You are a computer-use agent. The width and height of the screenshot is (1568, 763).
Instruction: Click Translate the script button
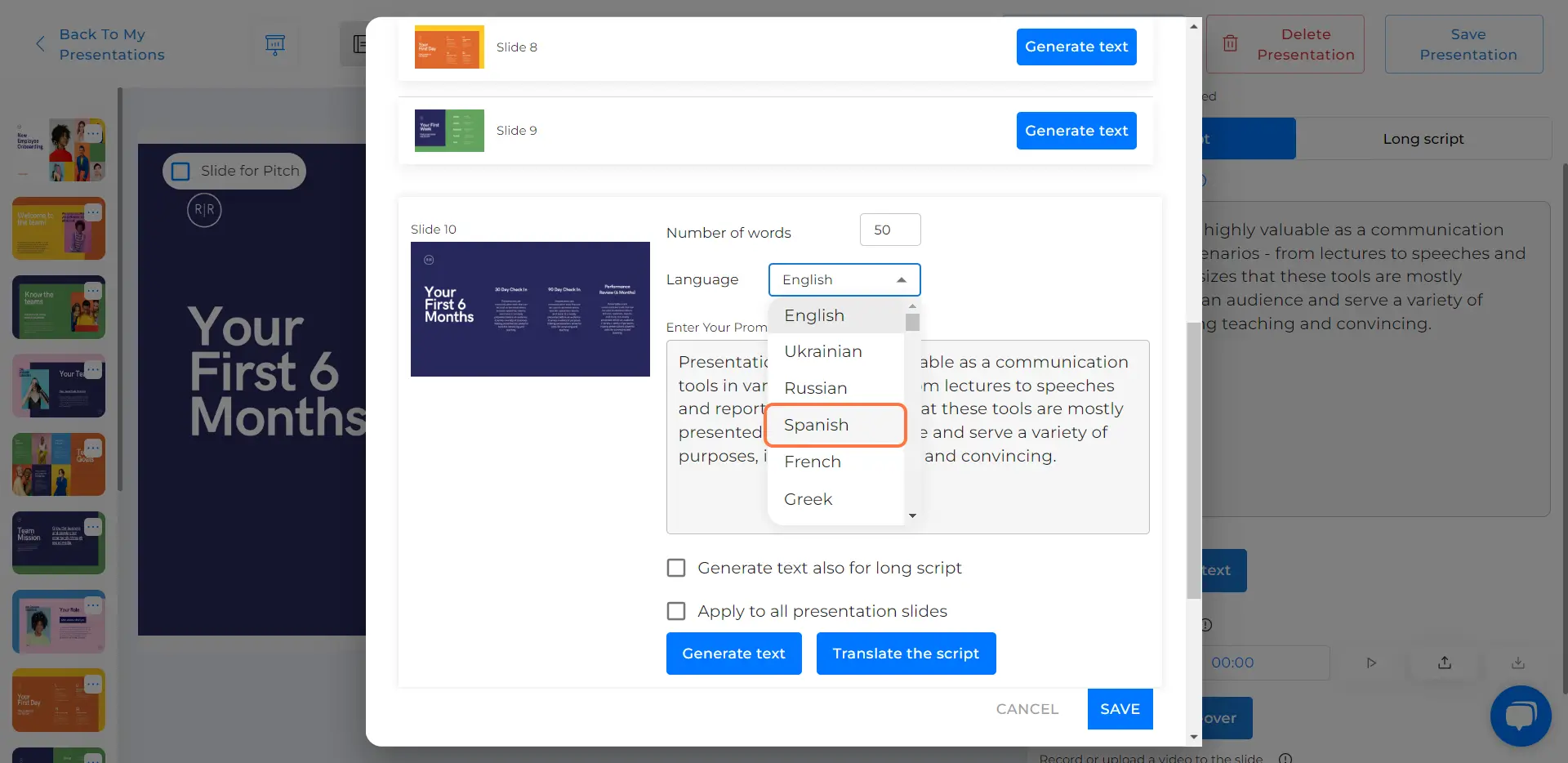[x=906, y=653]
